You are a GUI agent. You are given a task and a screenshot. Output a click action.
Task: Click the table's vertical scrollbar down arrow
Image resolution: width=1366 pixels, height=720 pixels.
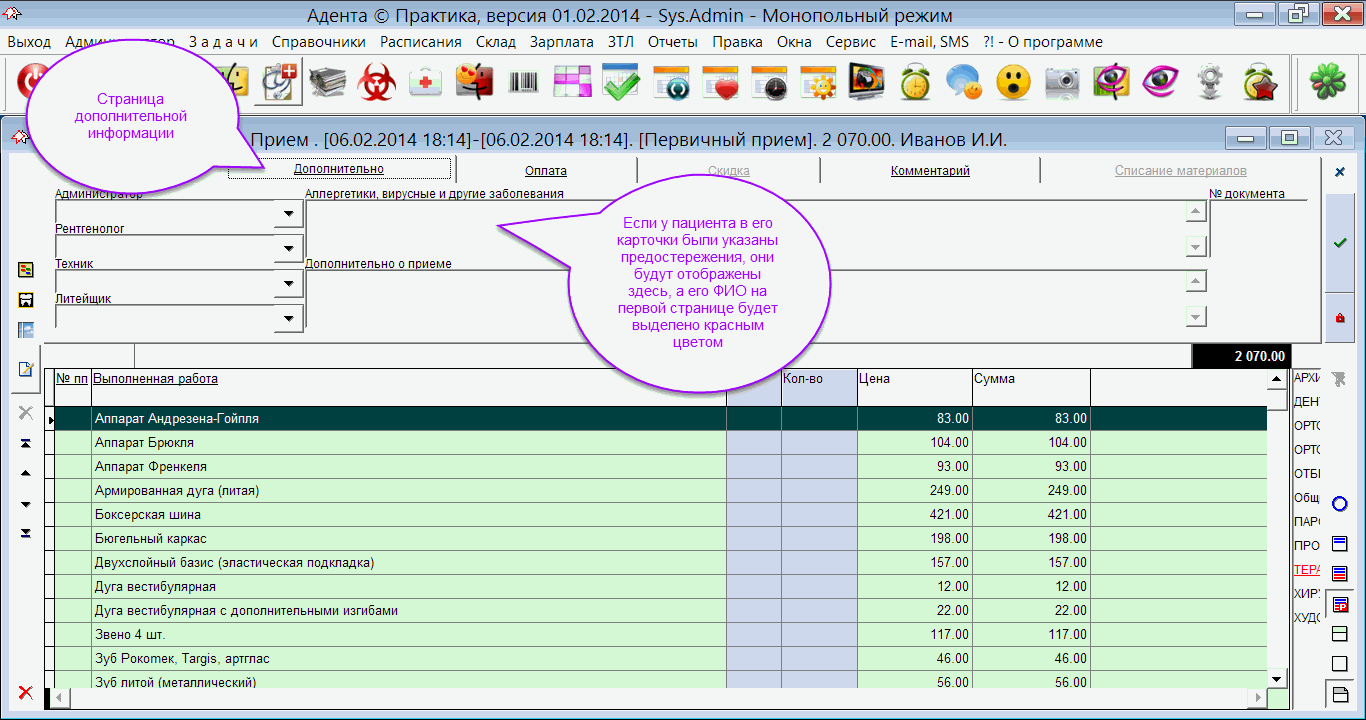click(x=1276, y=679)
